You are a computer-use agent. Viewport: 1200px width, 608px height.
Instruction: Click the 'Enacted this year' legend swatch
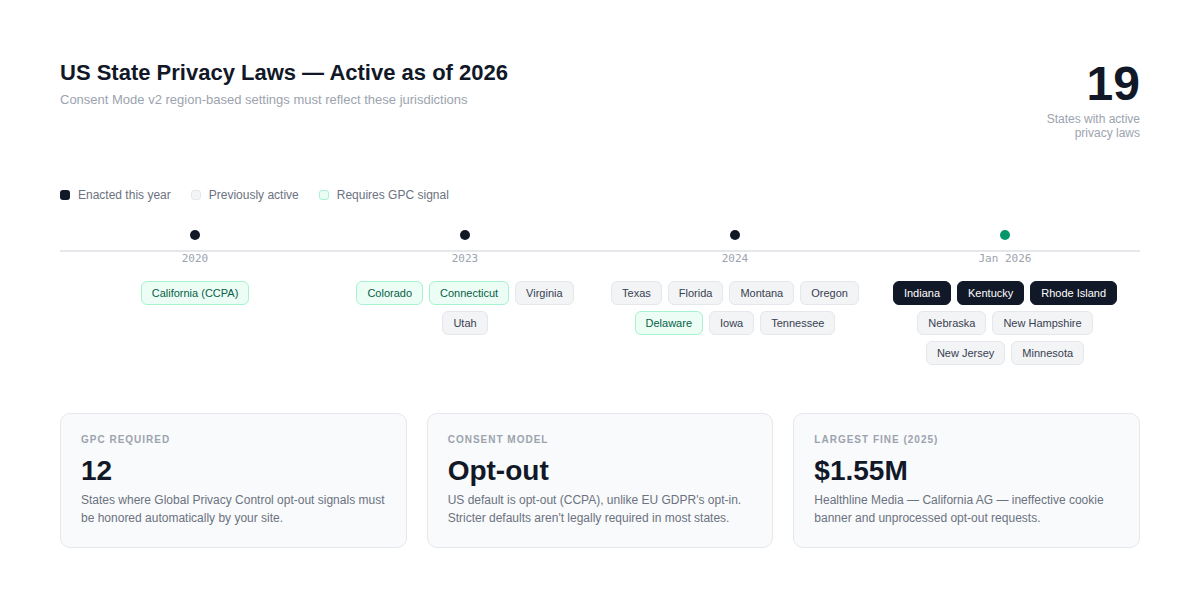pyautogui.click(x=65, y=195)
